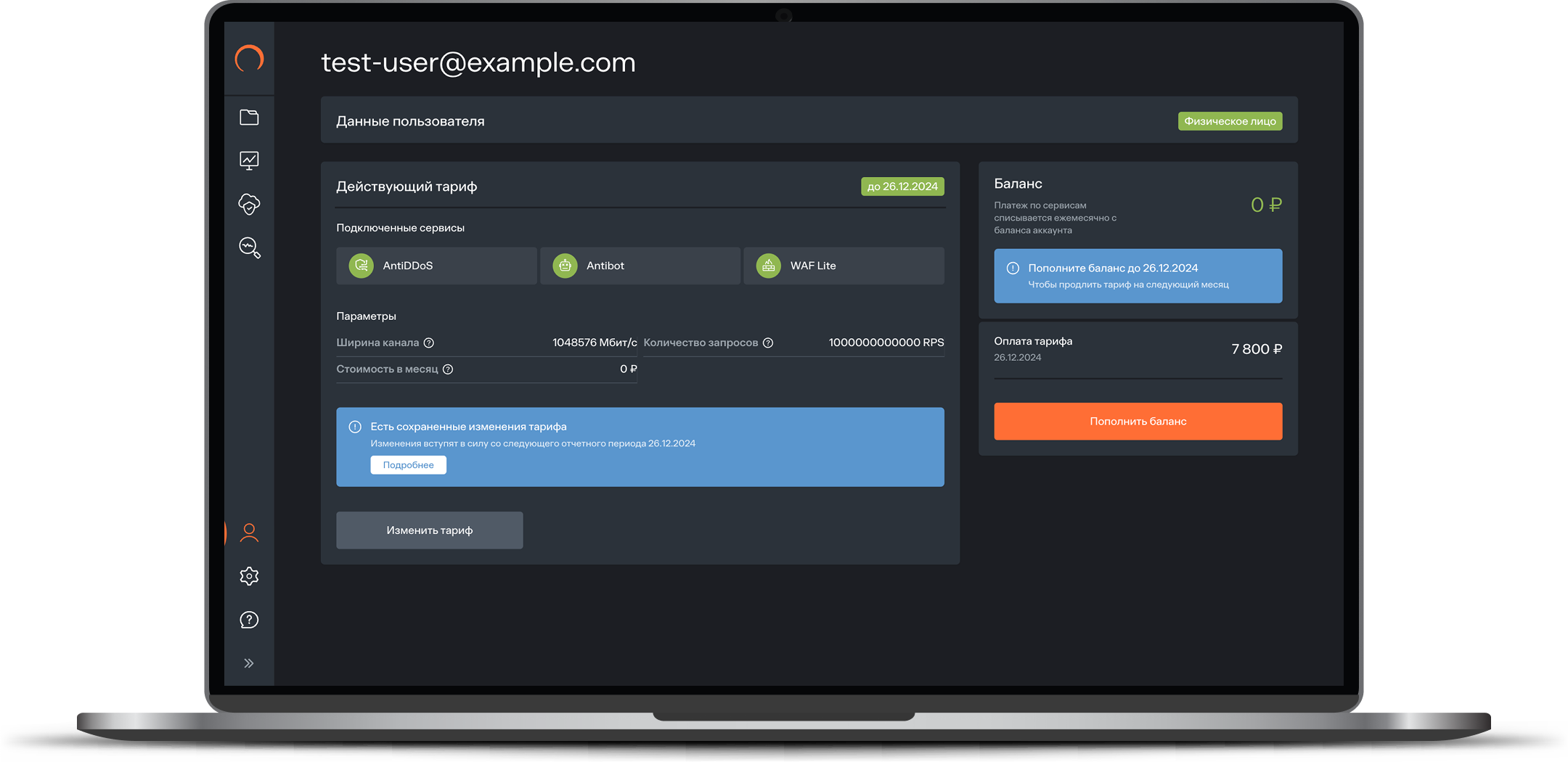Open settings gear icon in sidebar

[249, 576]
